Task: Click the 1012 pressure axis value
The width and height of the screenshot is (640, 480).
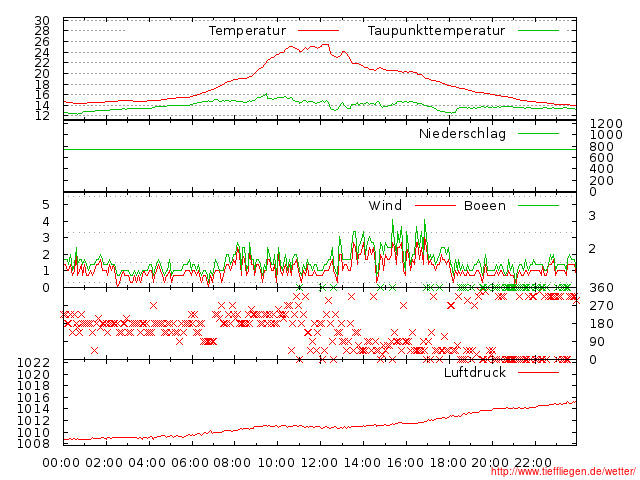Action: [x=33, y=421]
